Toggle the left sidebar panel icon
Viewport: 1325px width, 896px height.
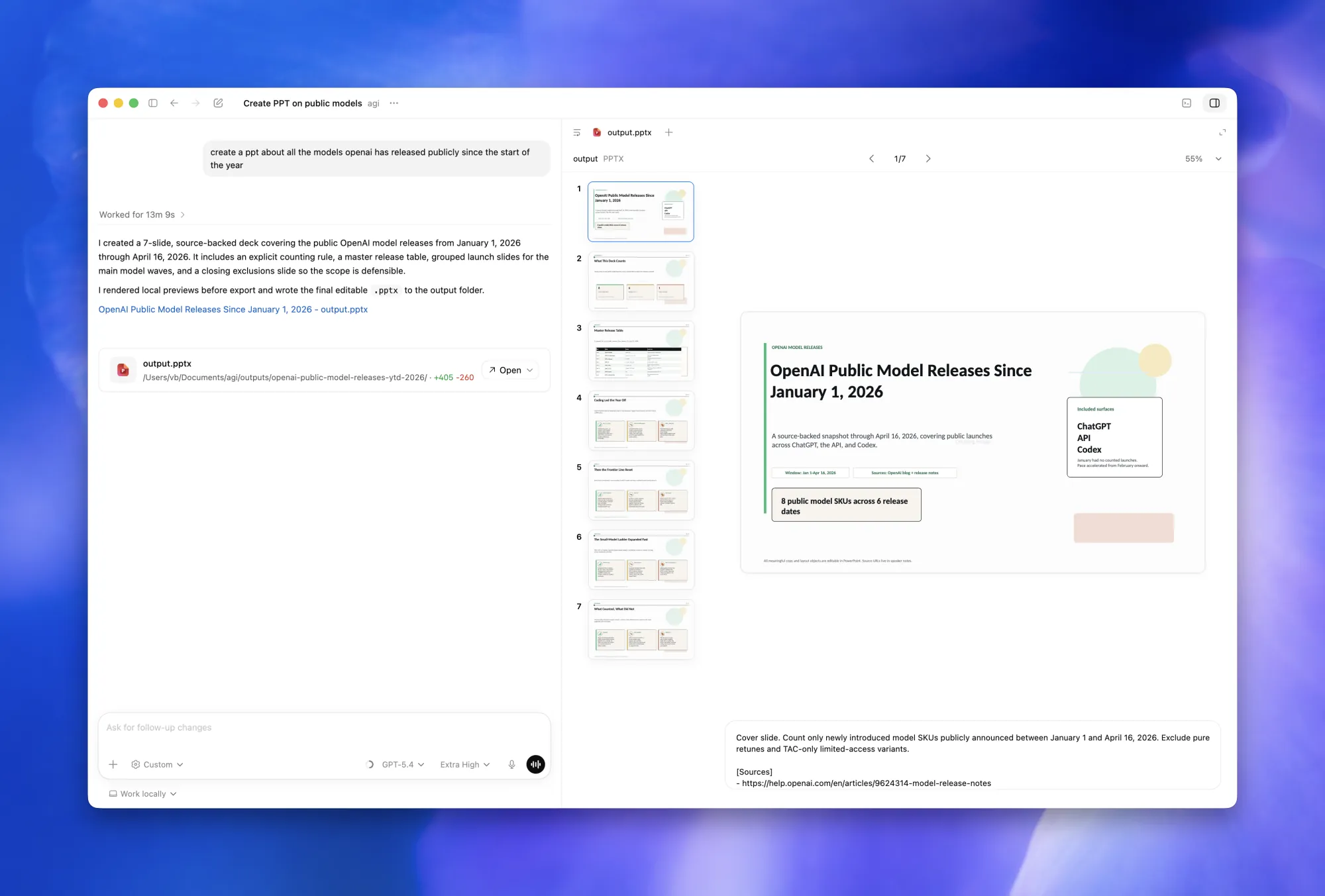(153, 103)
